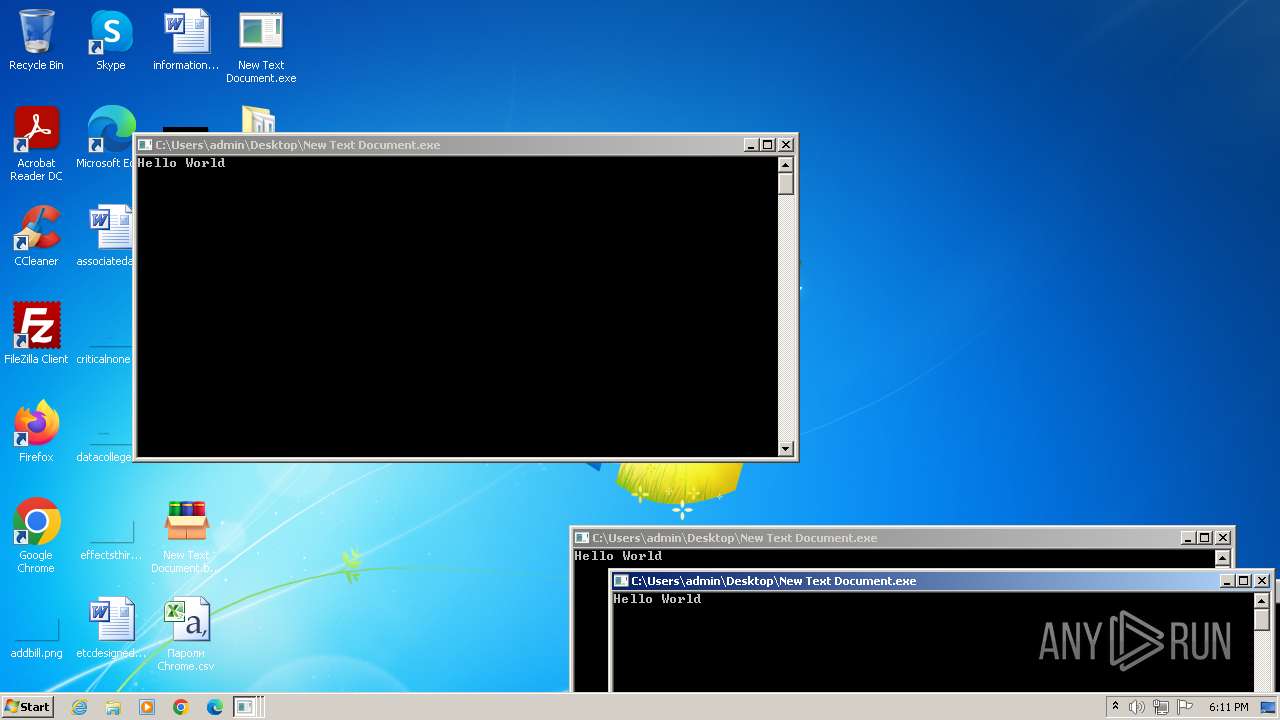Select the effectsthir desktop file
This screenshot has width=1280, height=720.
tap(111, 542)
